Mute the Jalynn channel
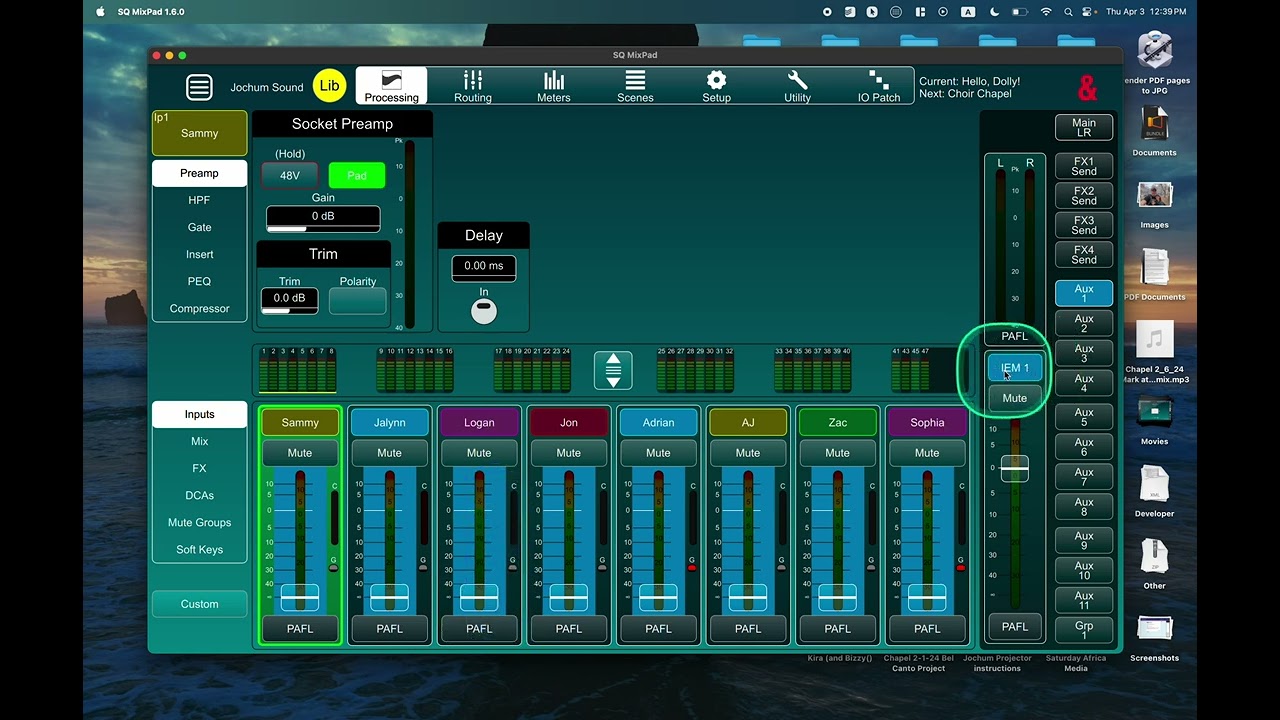 click(x=389, y=453)
